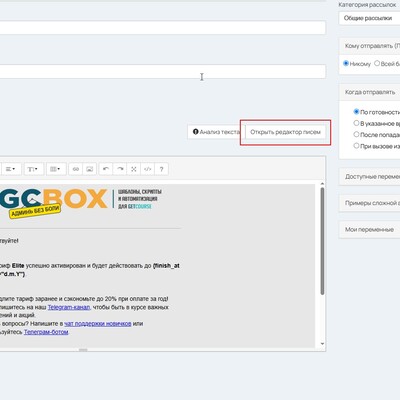Viewport: 400px width, 400px height.
Task: Select По готовности send option
Action: coord(356,112)
